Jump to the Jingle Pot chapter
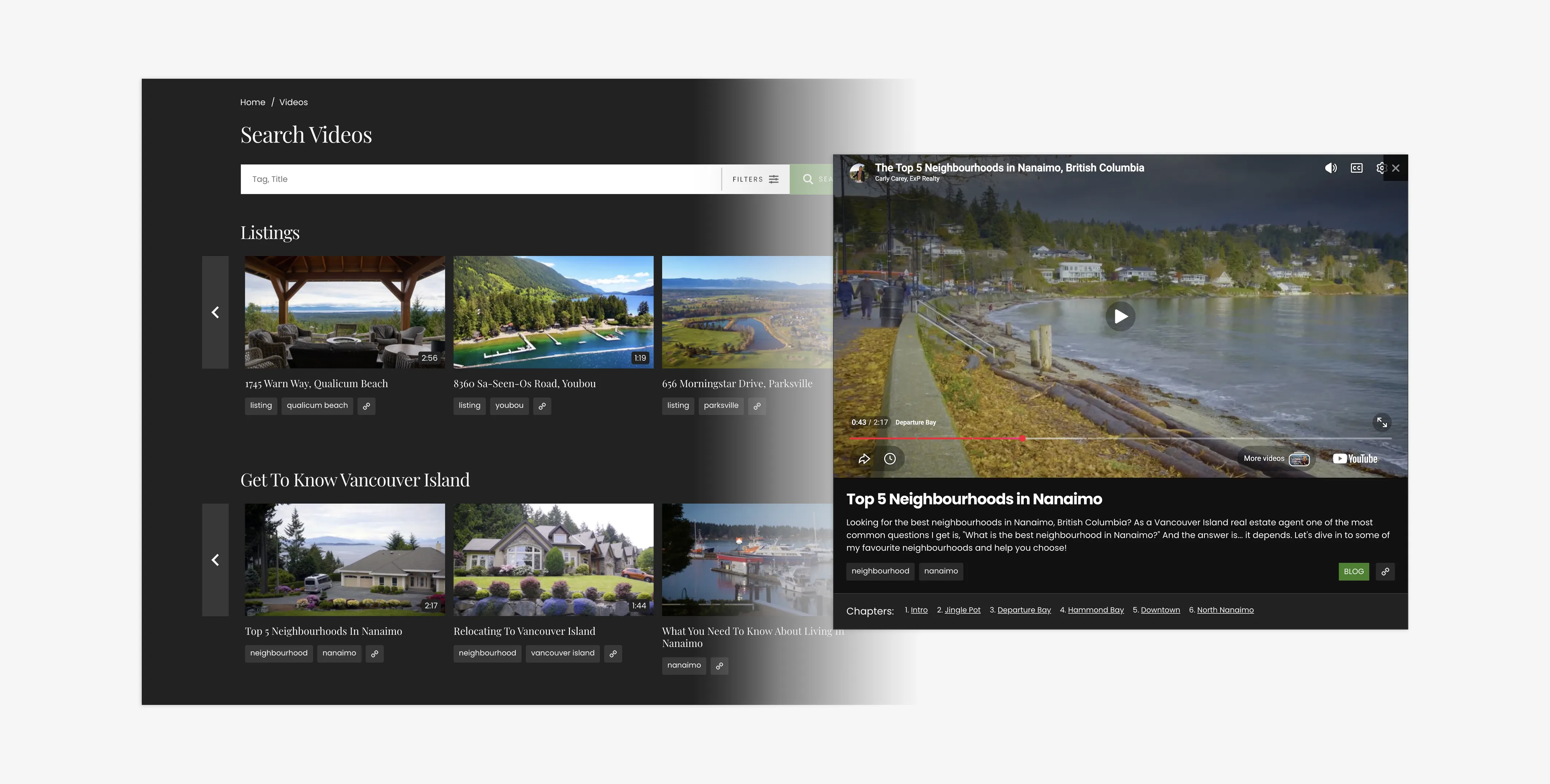The width and height of the screenshot is (1550, 784). (x=962, y=610)
